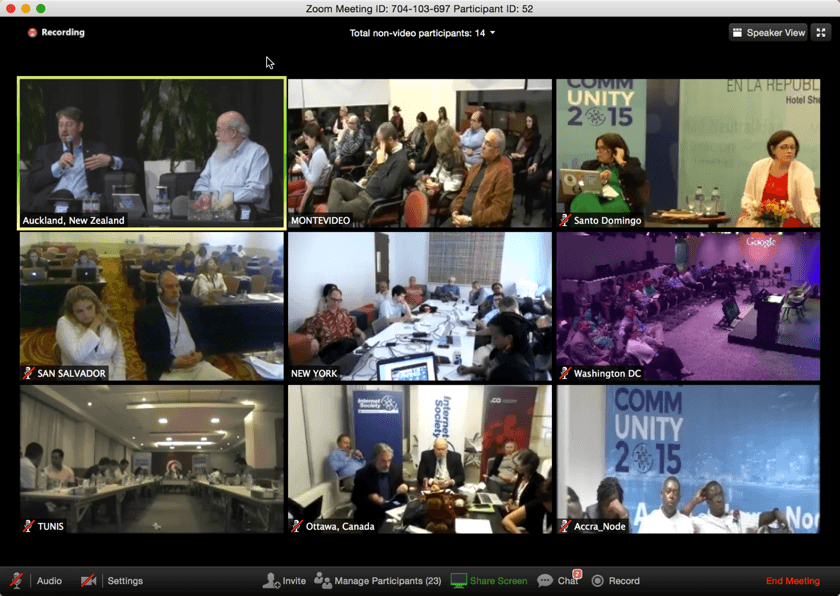
Task: Click muted mic icon on TUNIS tile
Action: [x=29, y=526]
